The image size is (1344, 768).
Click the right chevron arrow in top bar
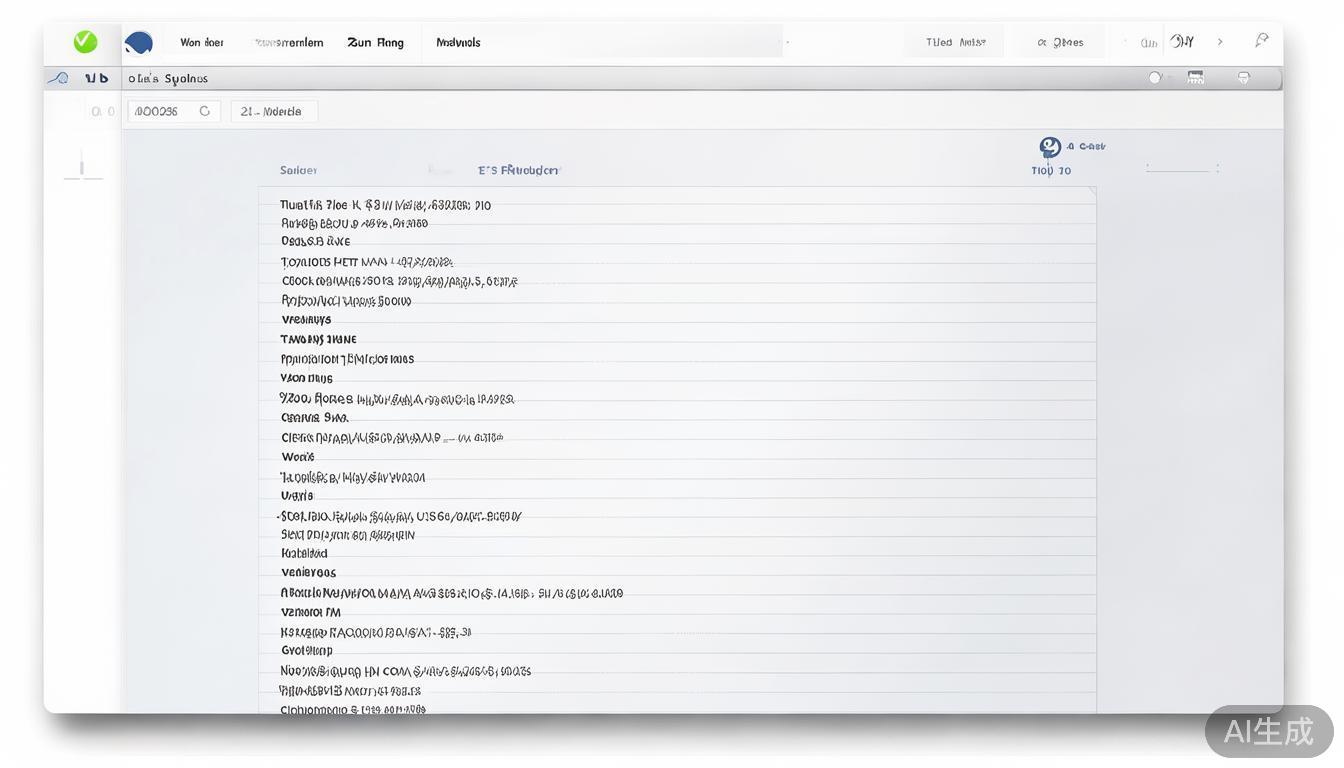click(1220, 42)
